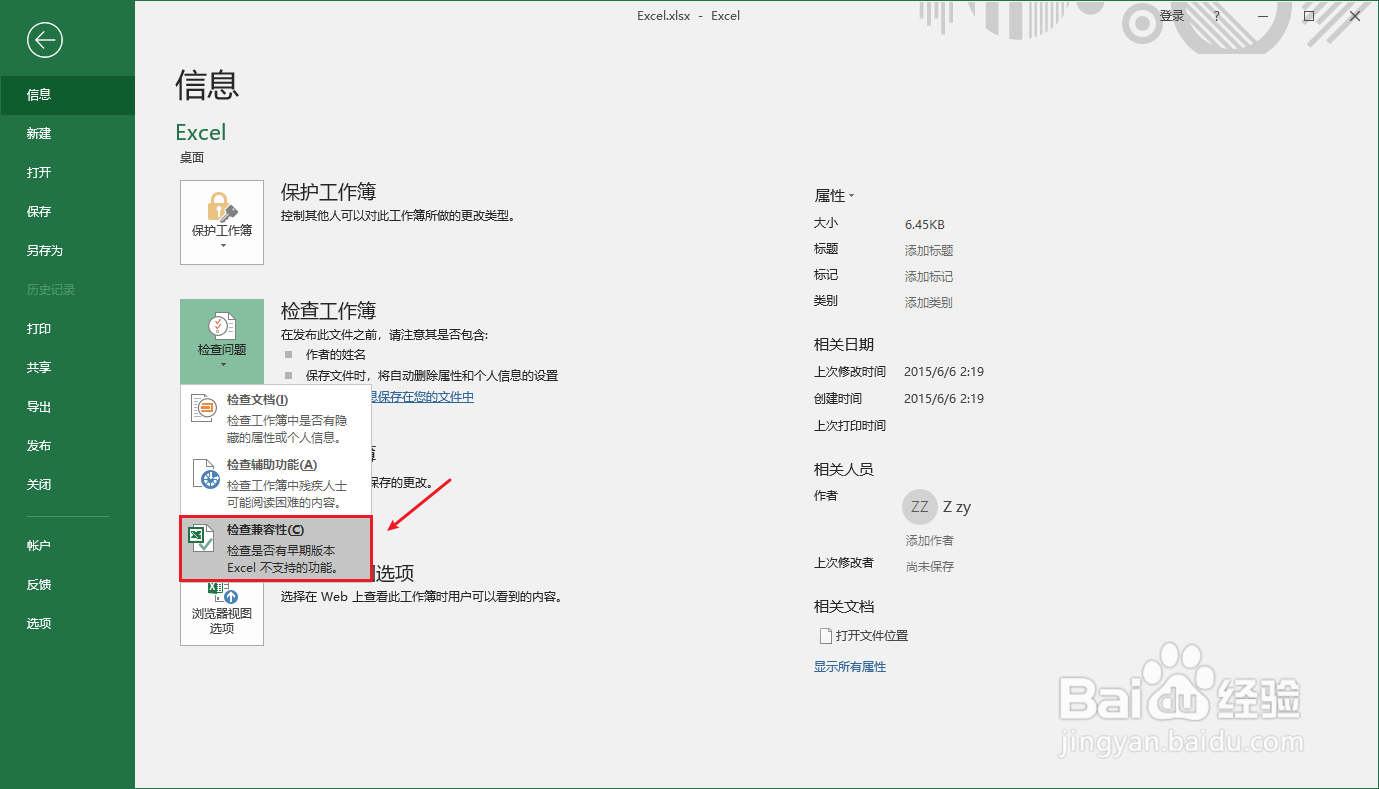
Task: Go to the 打开 open tab
Action: [67, 173]
